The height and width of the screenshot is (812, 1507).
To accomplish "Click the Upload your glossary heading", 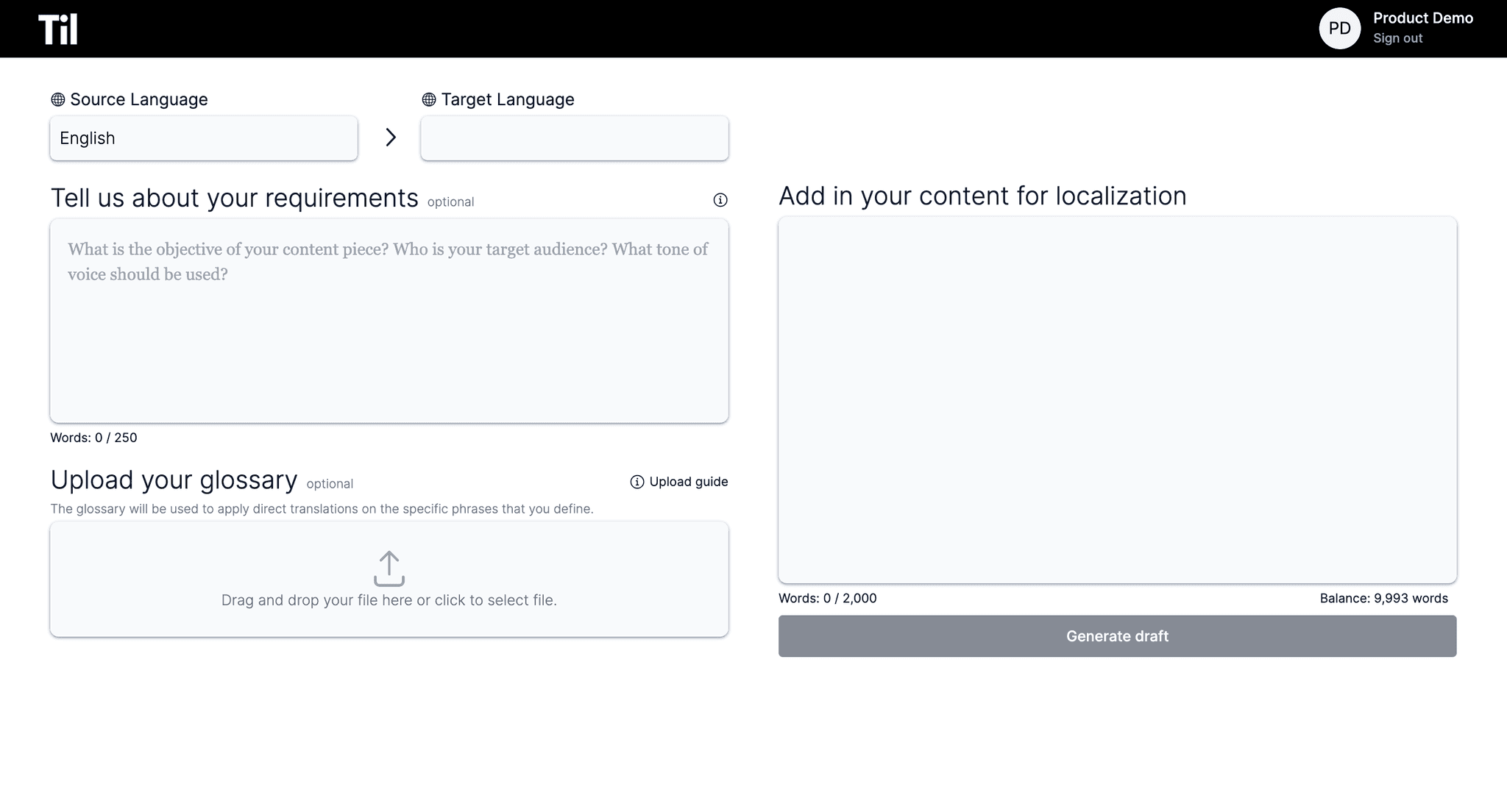I will 174,480.
